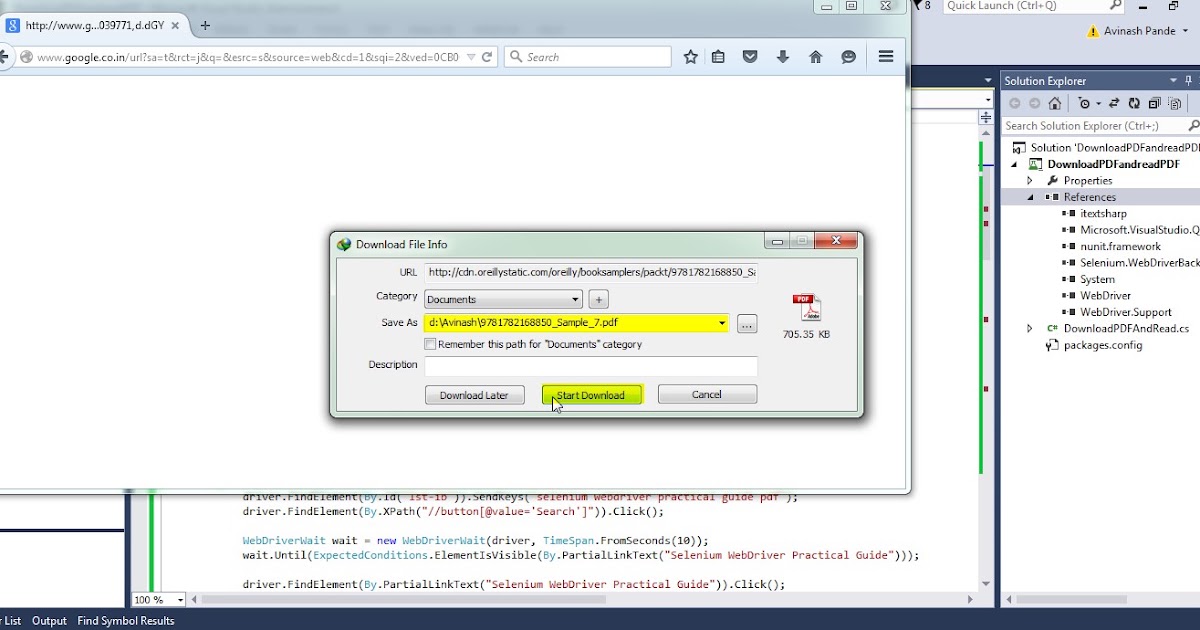Go to the Firefox Home page icon

point(815,57)
